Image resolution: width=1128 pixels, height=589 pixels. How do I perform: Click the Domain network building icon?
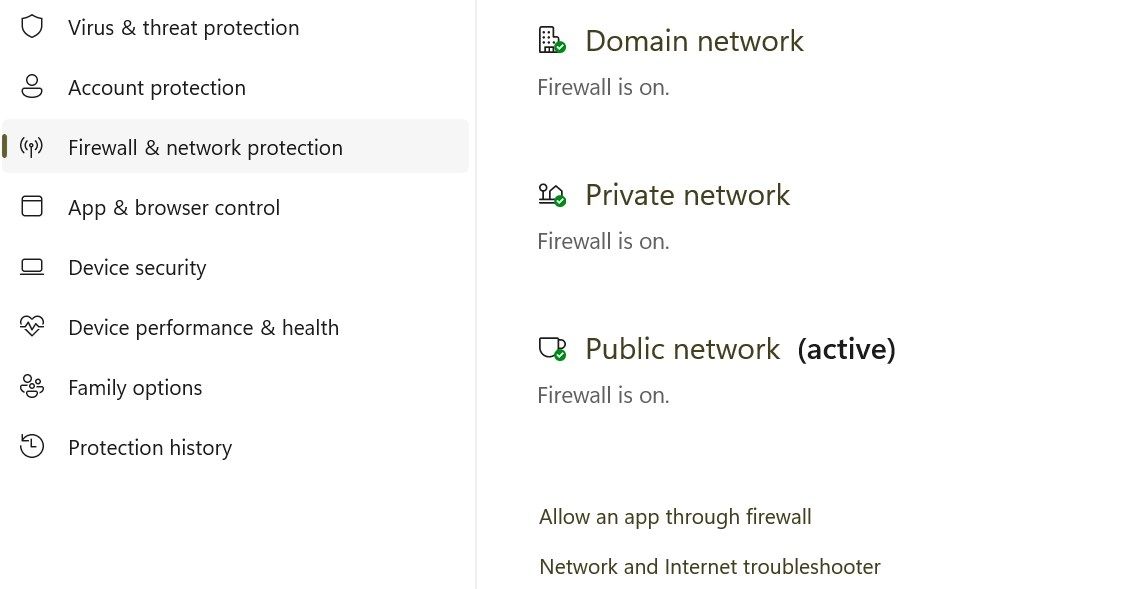551,40
